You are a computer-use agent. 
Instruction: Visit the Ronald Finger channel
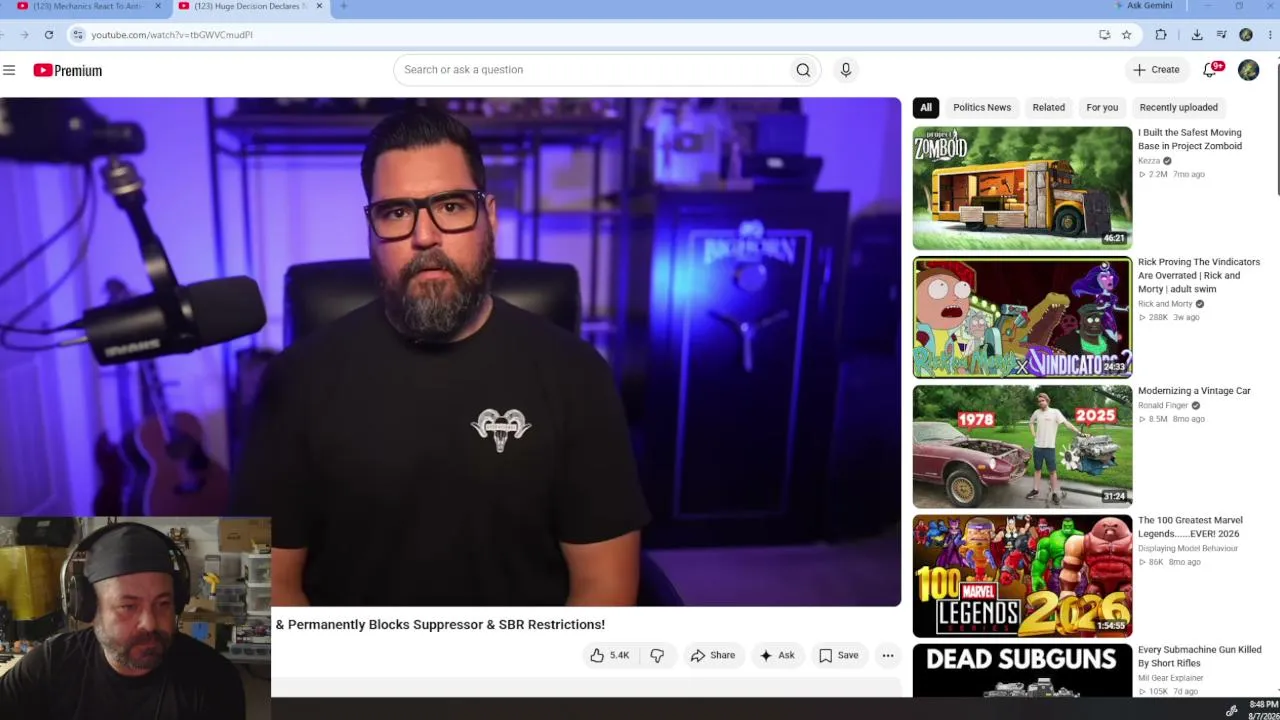(1163, 406)
